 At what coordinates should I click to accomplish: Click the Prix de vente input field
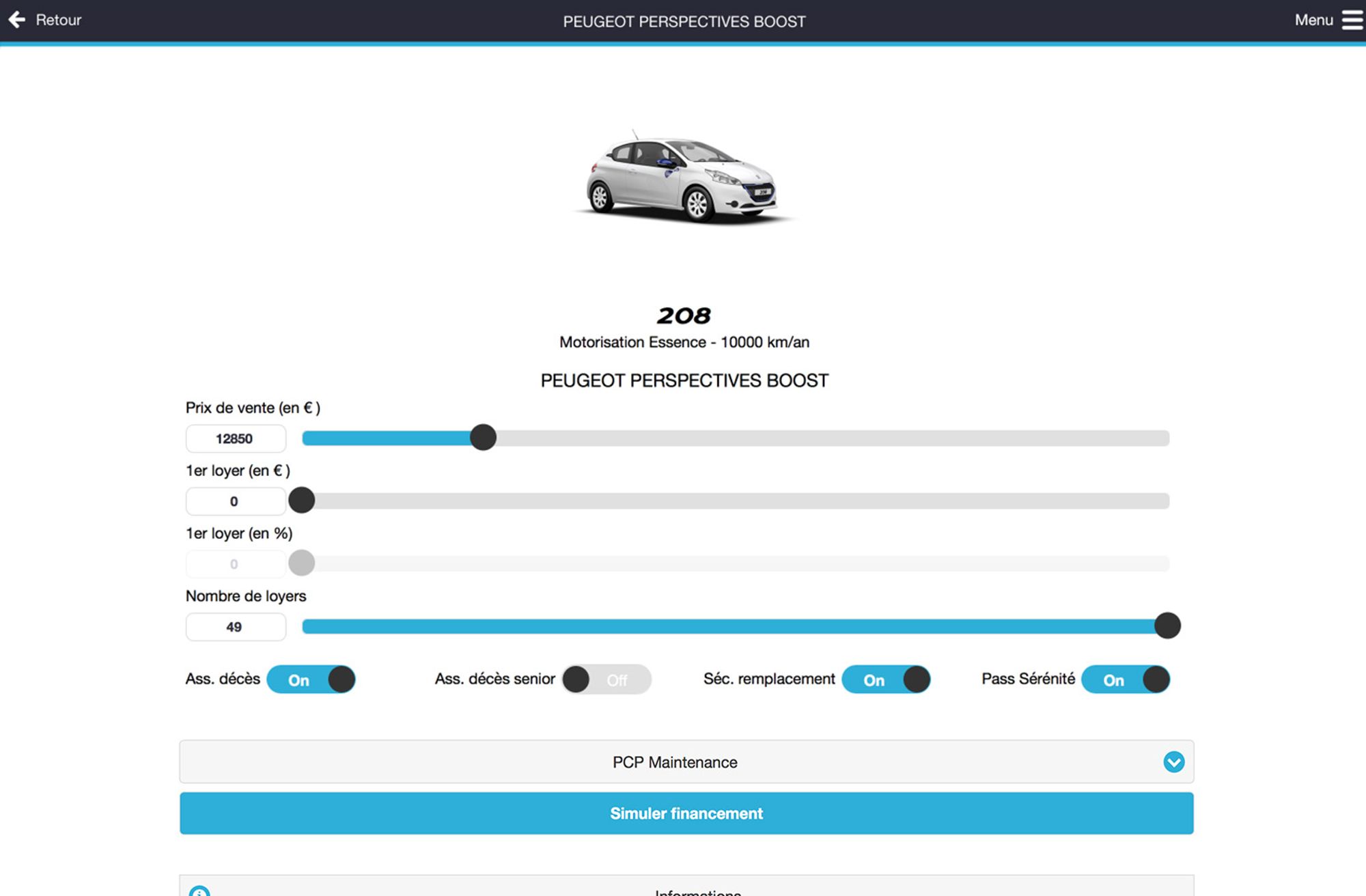tap(236, 438)
